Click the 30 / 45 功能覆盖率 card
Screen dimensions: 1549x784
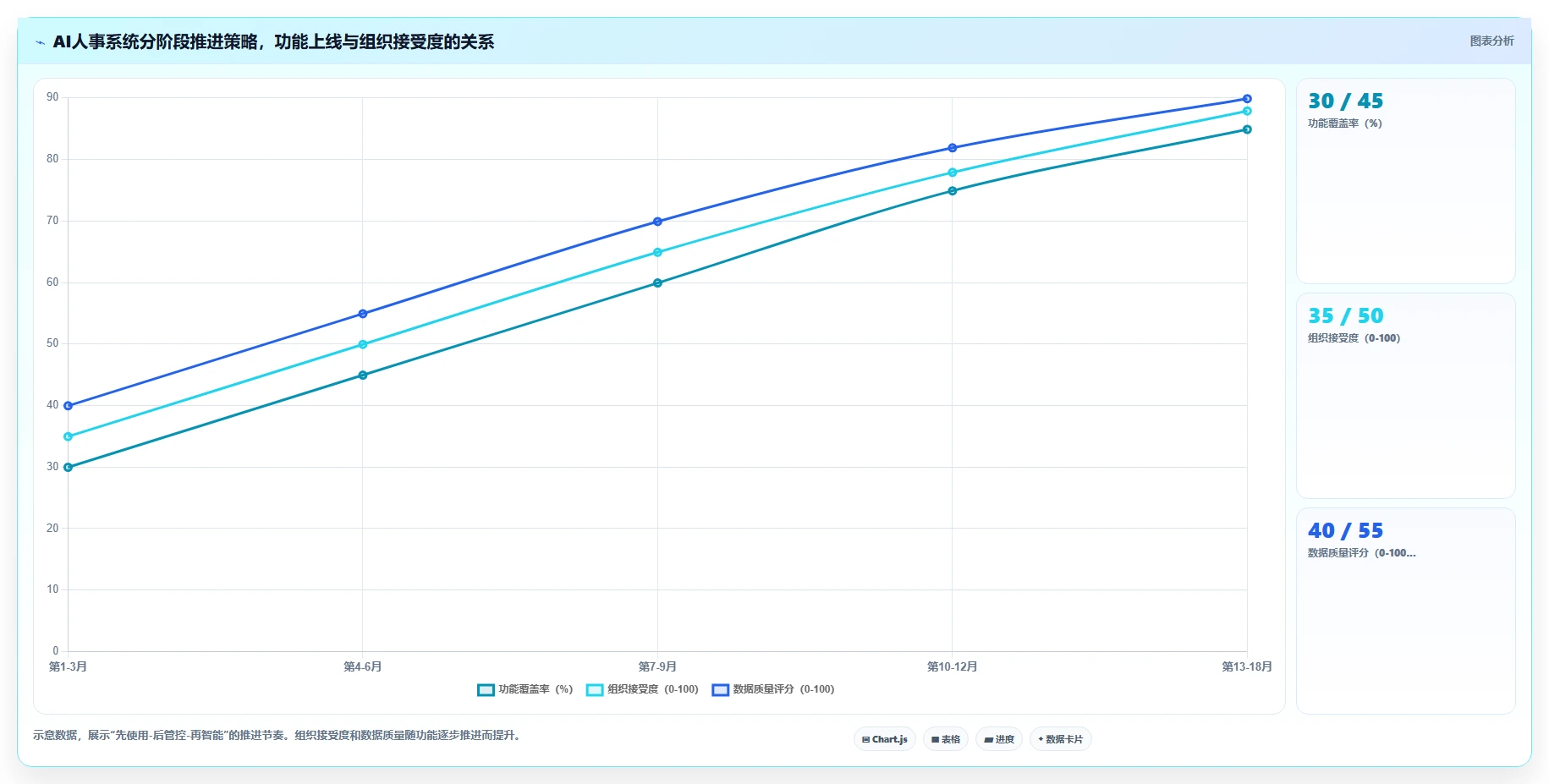[x=1405, y=181]
